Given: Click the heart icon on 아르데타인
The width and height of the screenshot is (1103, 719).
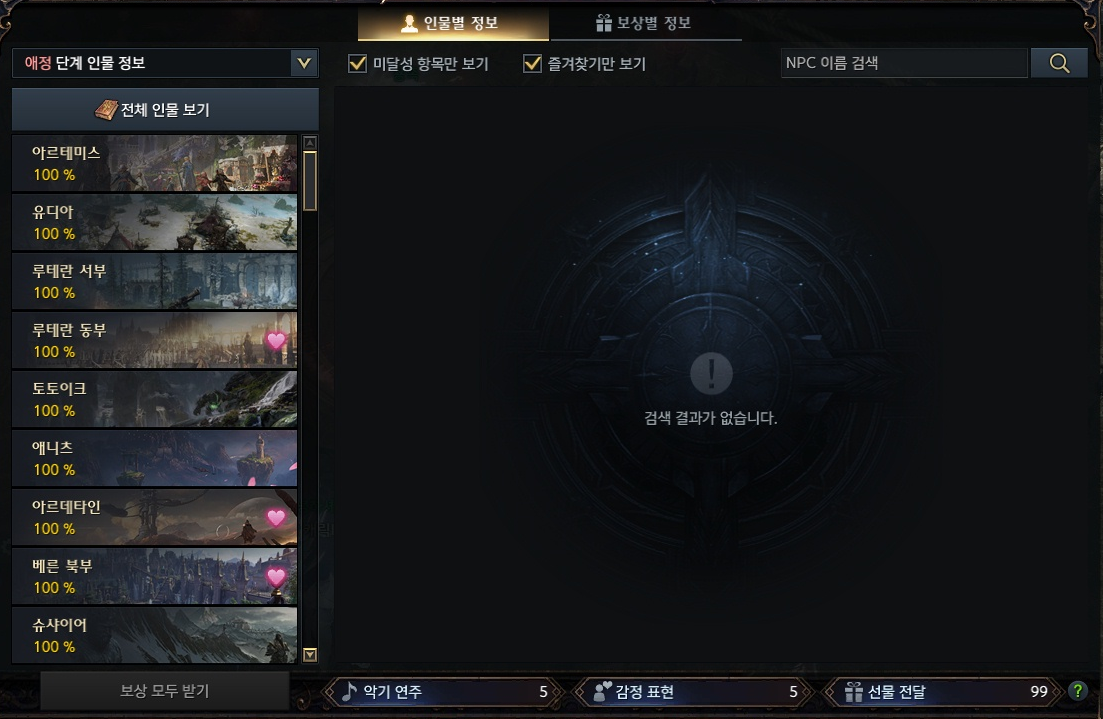Looking at the screenshot, I should (276, 518).
